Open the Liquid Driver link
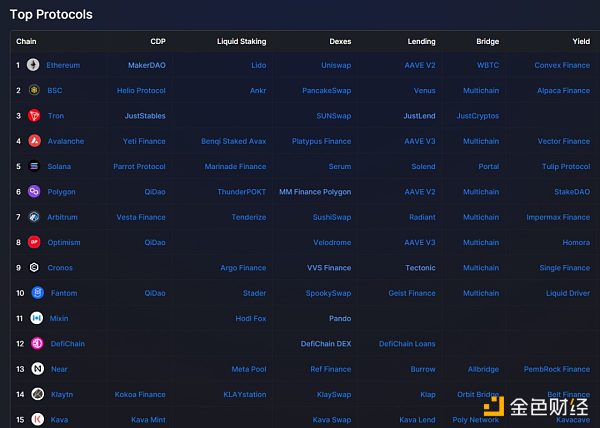The width and height of the screenshot is (600, 428). [568, 293]
